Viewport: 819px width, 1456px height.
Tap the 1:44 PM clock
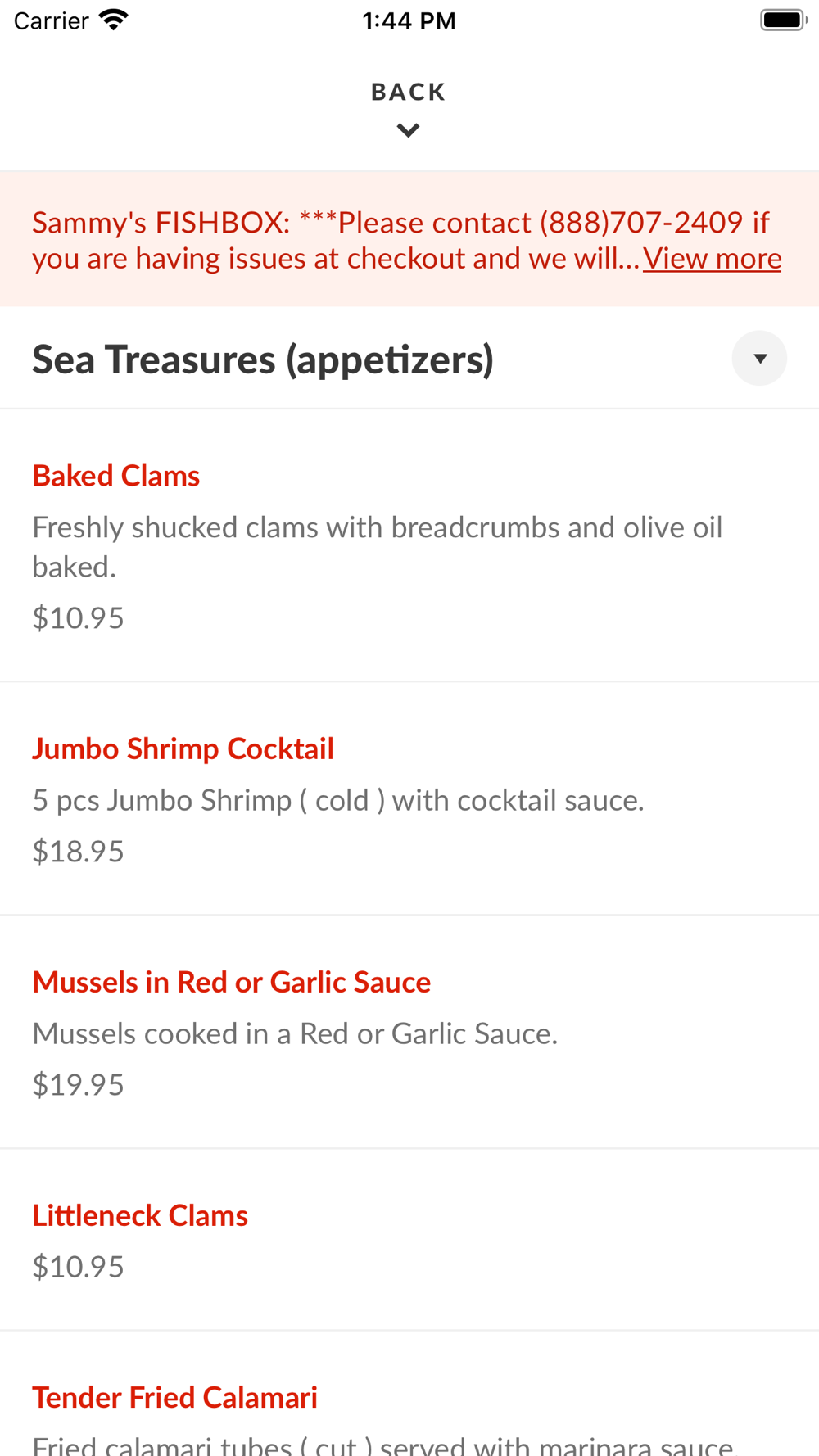tap(409, 20)
